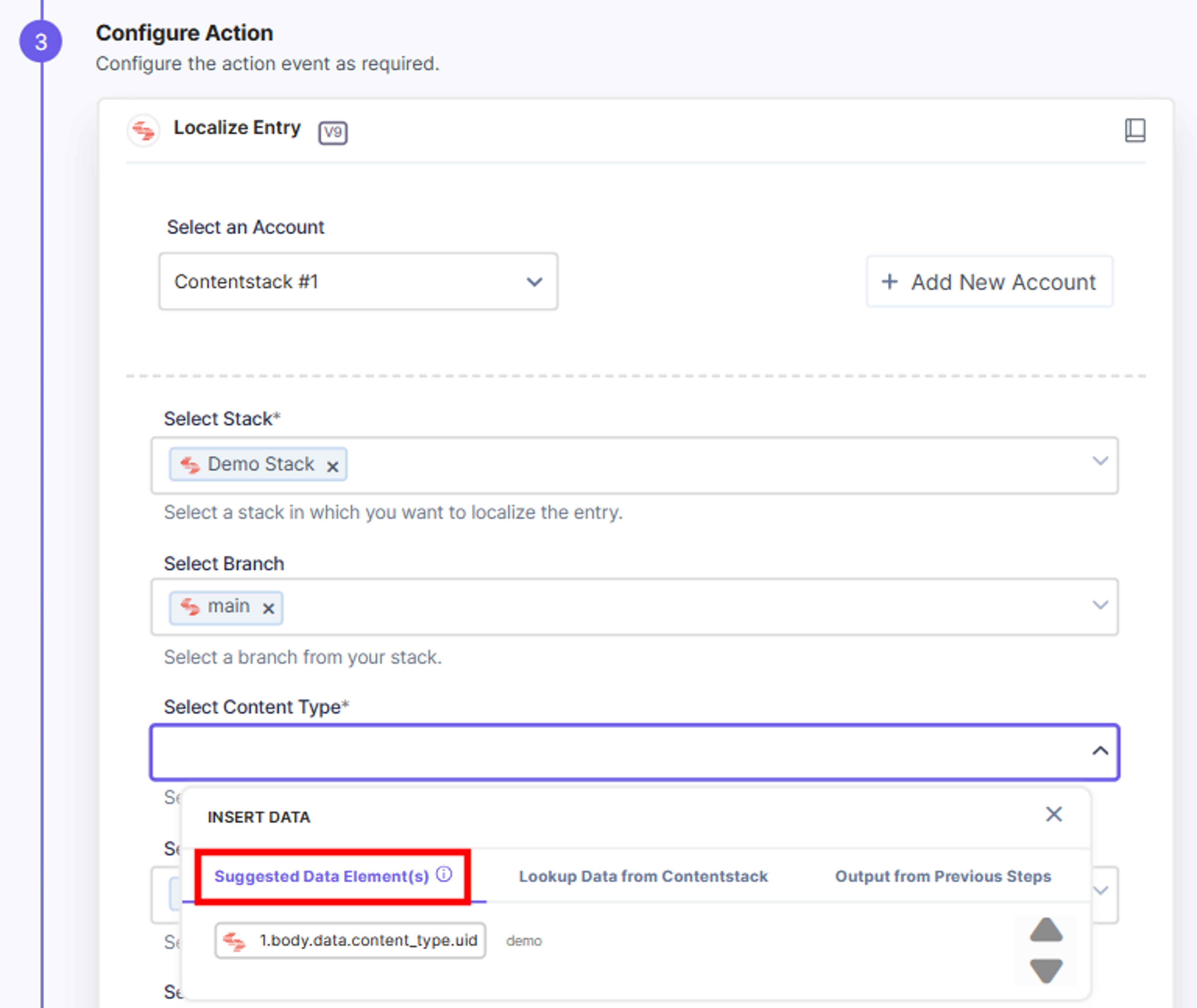This screenshot has width=1197, height=1008.
Task: Expand the Select Branch dropdown chevron
Action: pos(1100,604)
